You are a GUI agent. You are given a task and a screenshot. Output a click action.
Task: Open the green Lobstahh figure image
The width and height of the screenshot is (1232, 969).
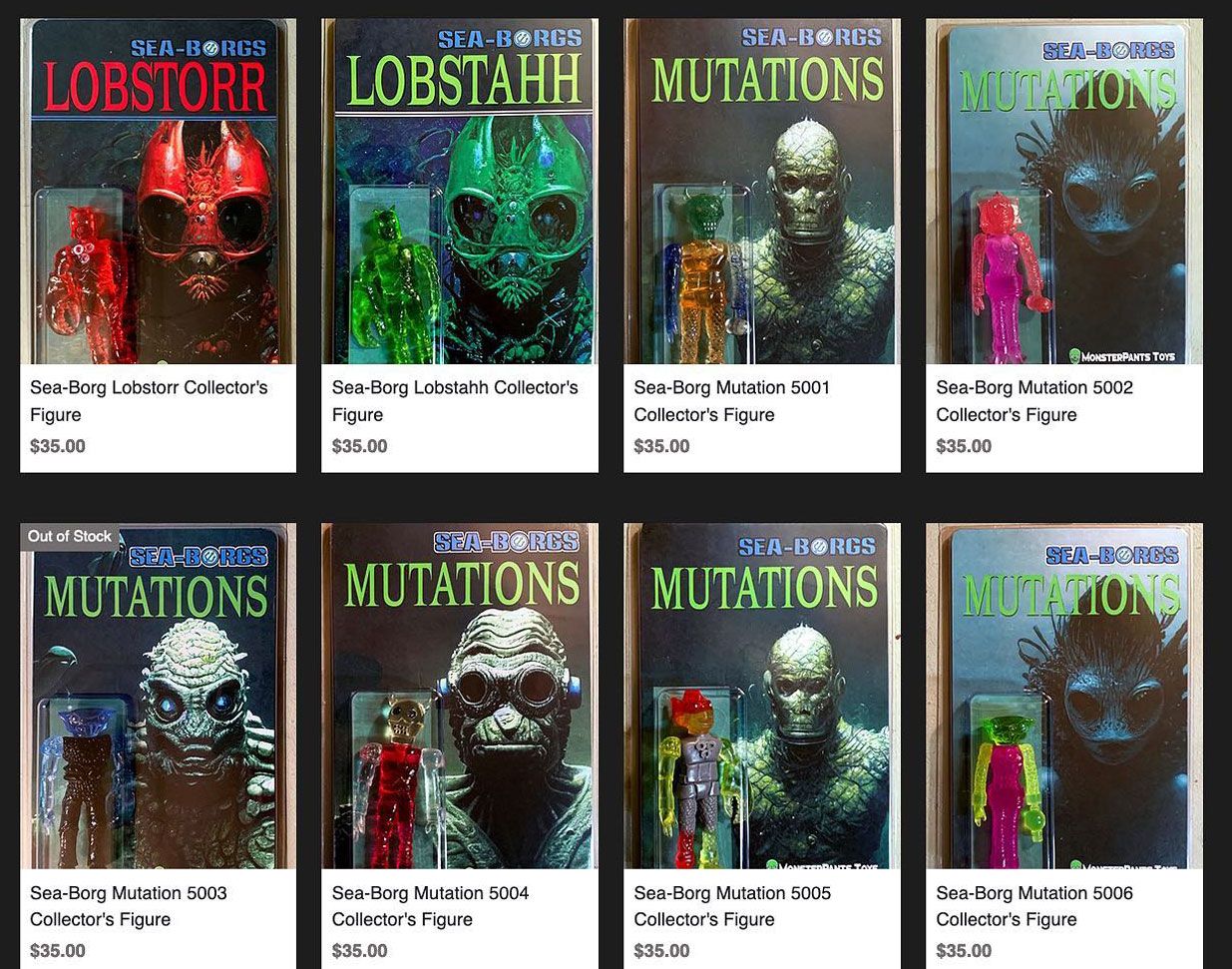coord(460,191)
